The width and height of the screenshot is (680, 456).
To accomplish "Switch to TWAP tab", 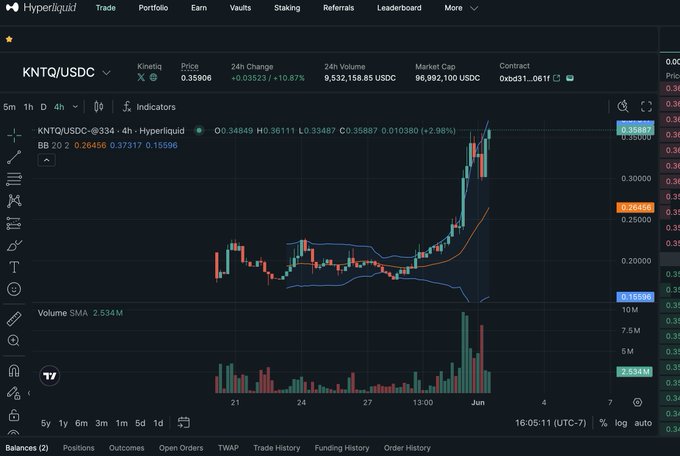I will 228,448.
